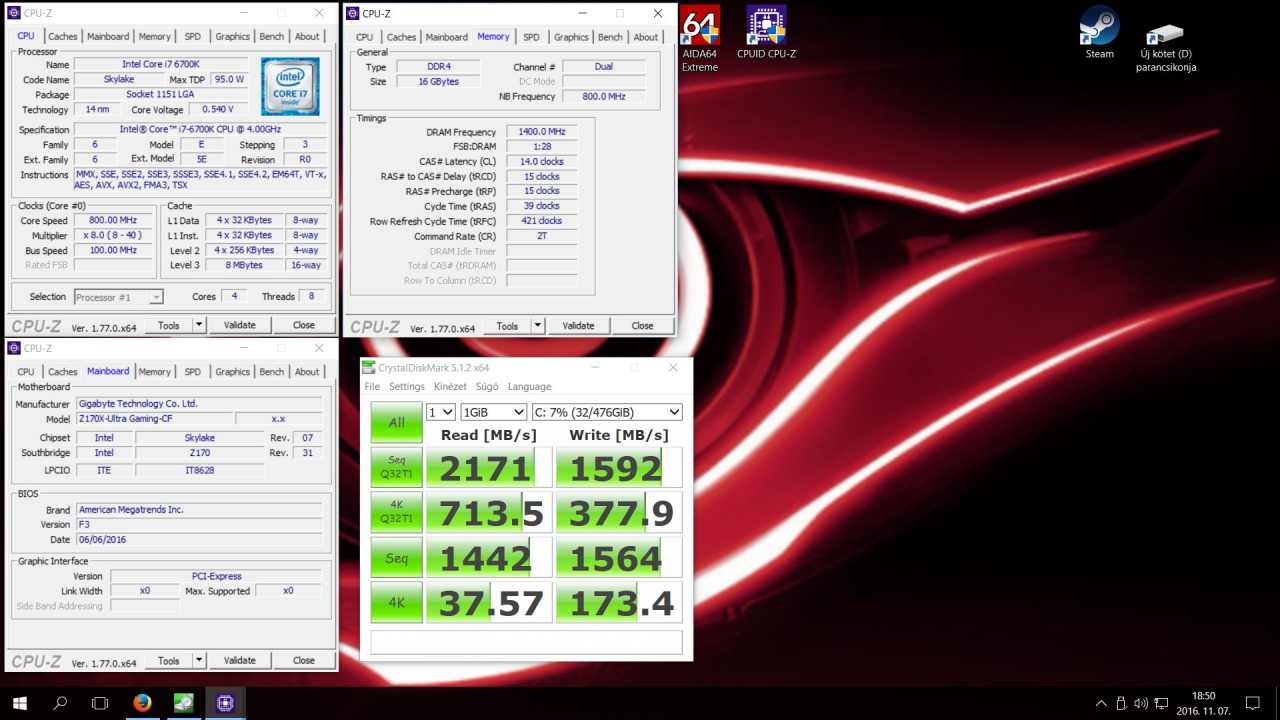Expand Tools dropdown arrow in Mainboard window
Screen dimensions: 1280x720
[198, 660]
